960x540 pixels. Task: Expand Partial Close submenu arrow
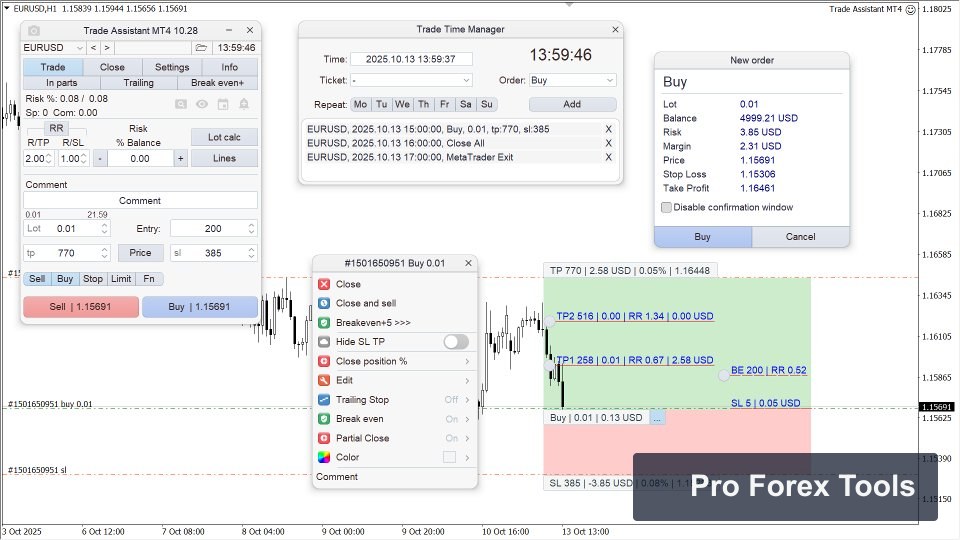[x=467, y=438]
